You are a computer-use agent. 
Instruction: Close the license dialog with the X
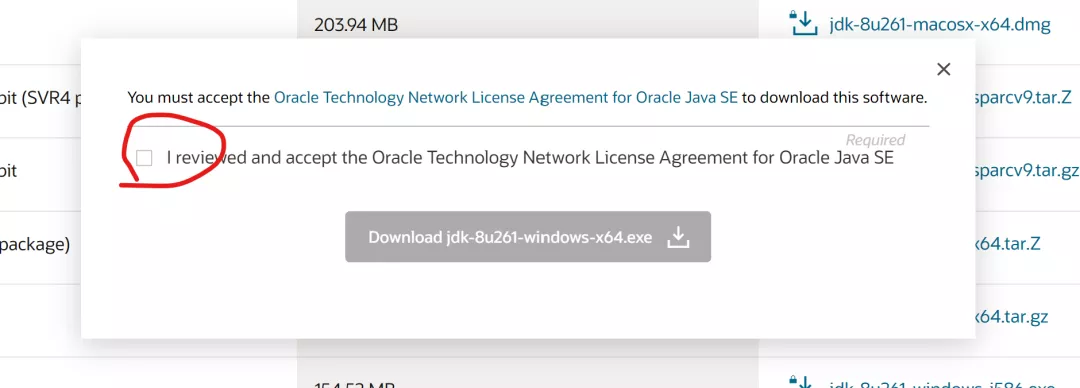[944, 69]
